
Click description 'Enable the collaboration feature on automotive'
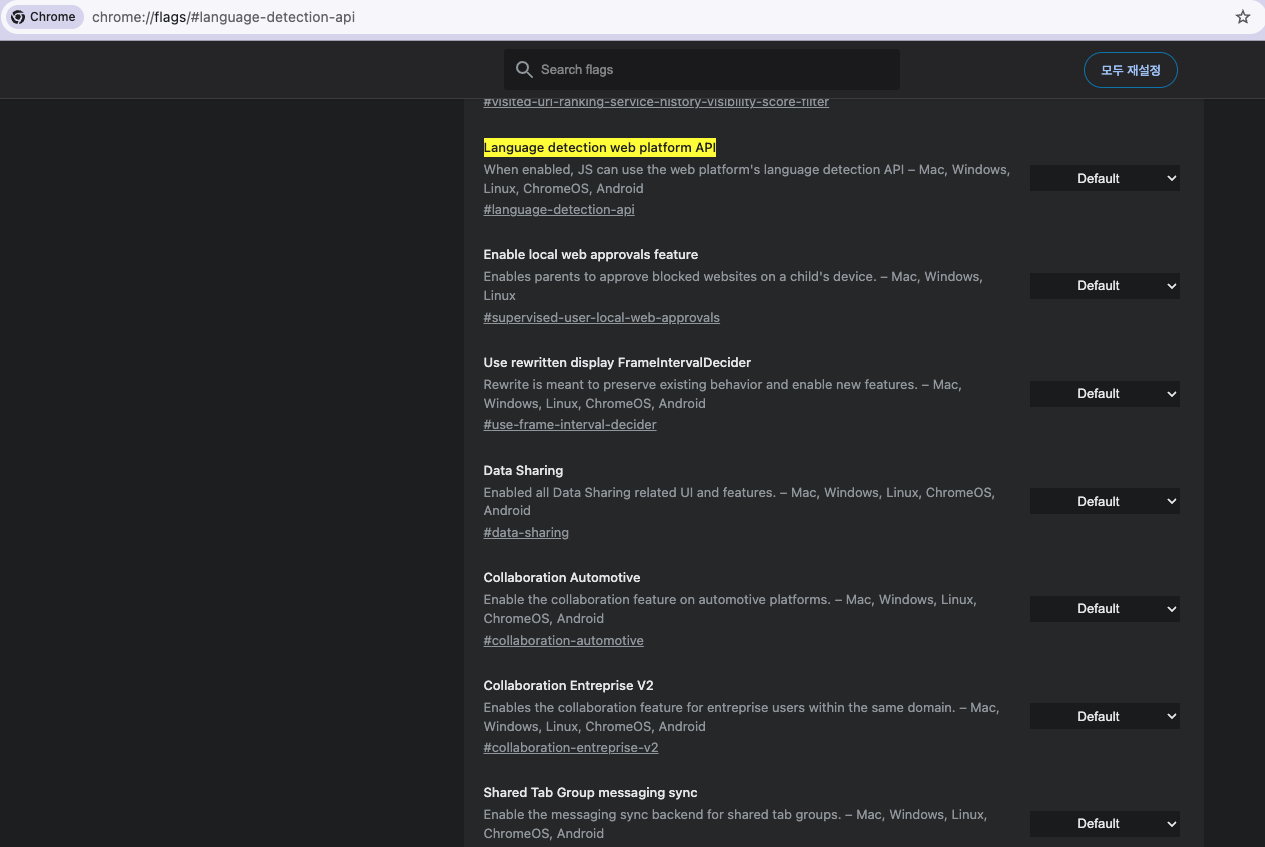point(730,609)
